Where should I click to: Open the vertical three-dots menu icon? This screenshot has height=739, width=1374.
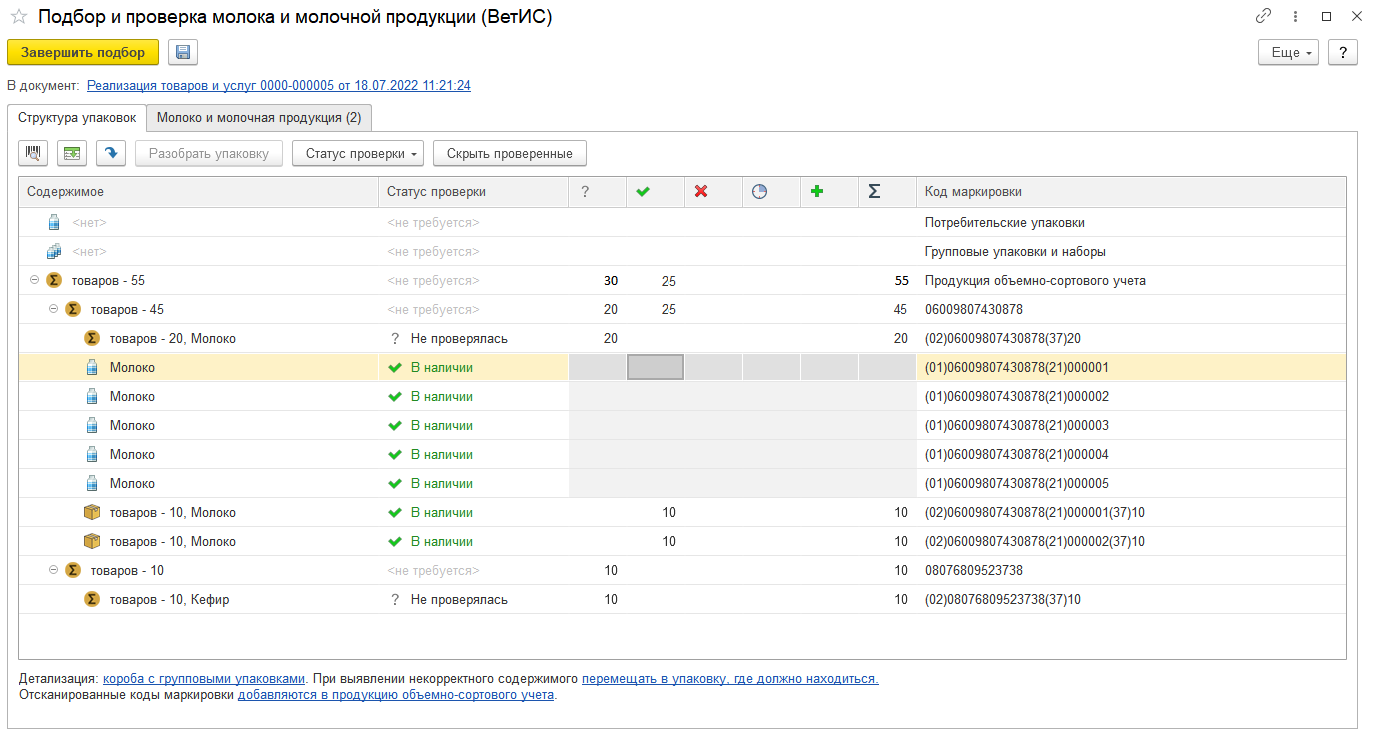(1295, 16)
